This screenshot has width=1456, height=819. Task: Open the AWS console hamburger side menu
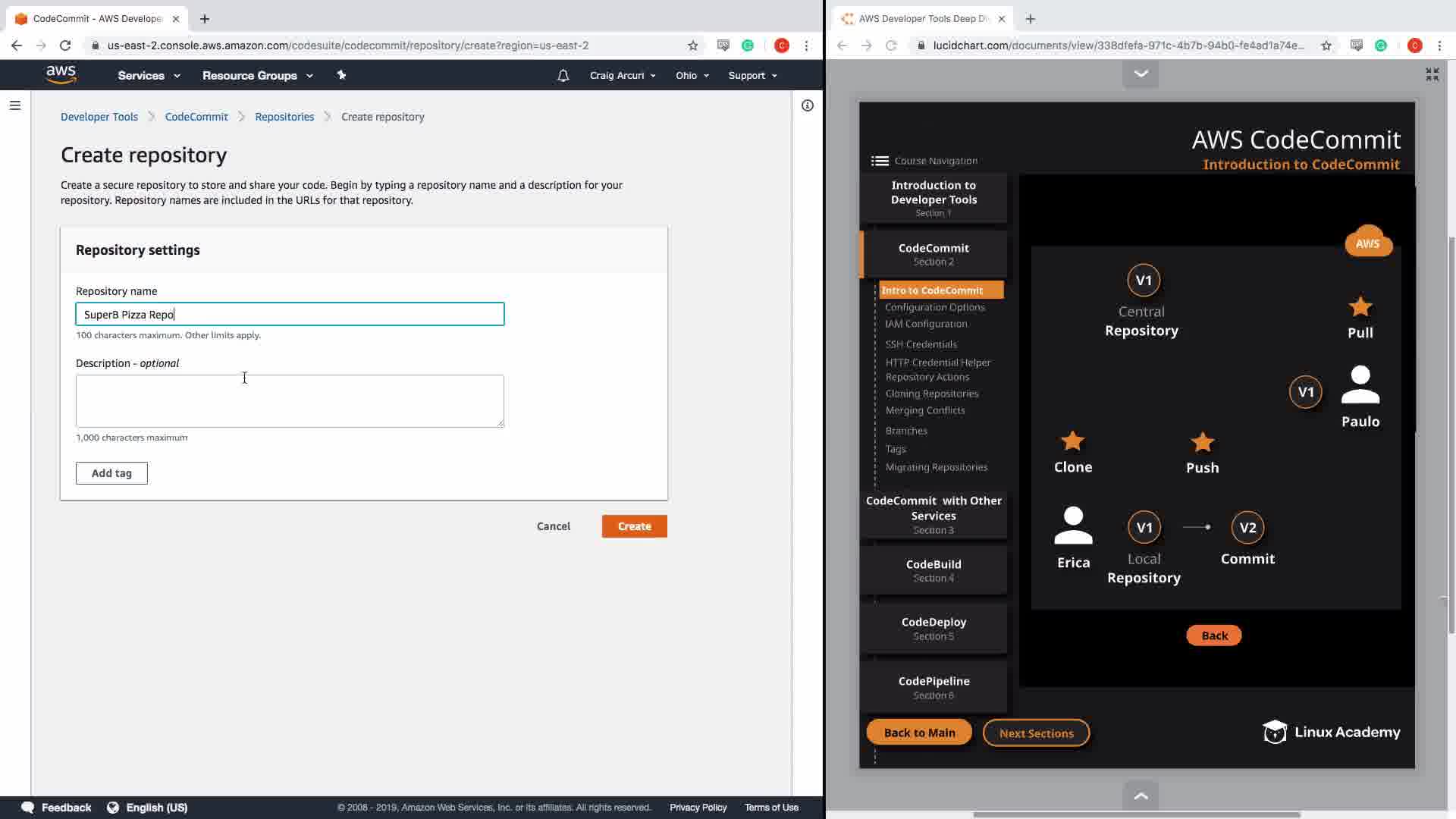coord(14,105)
